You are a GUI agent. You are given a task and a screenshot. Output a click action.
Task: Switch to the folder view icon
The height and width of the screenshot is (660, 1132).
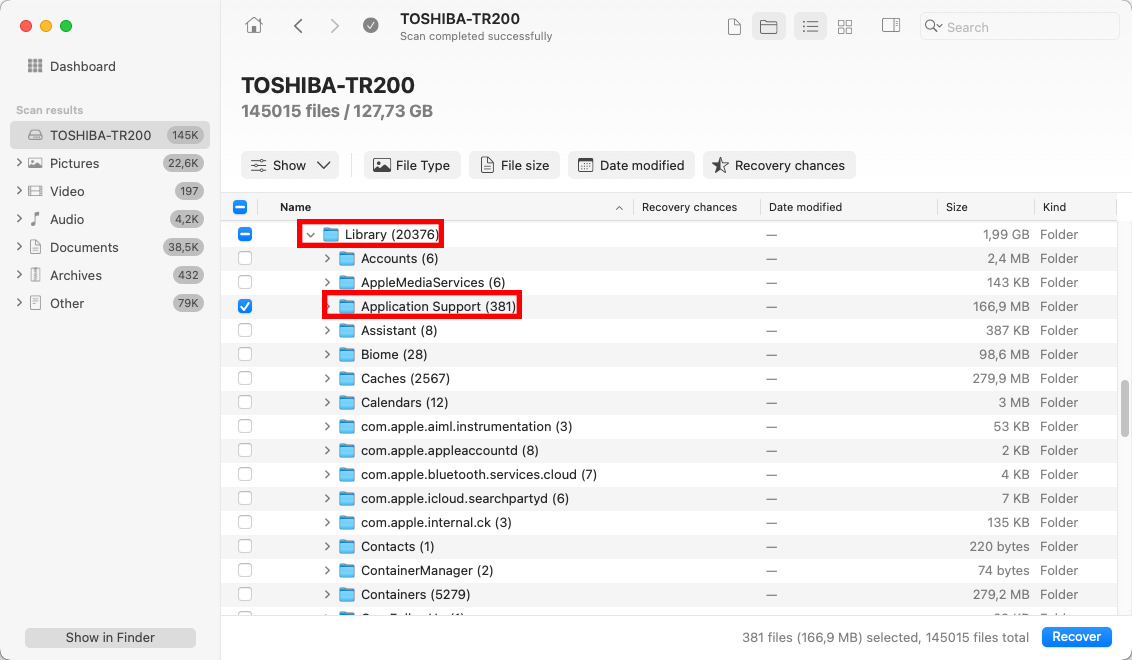(768, 27)
